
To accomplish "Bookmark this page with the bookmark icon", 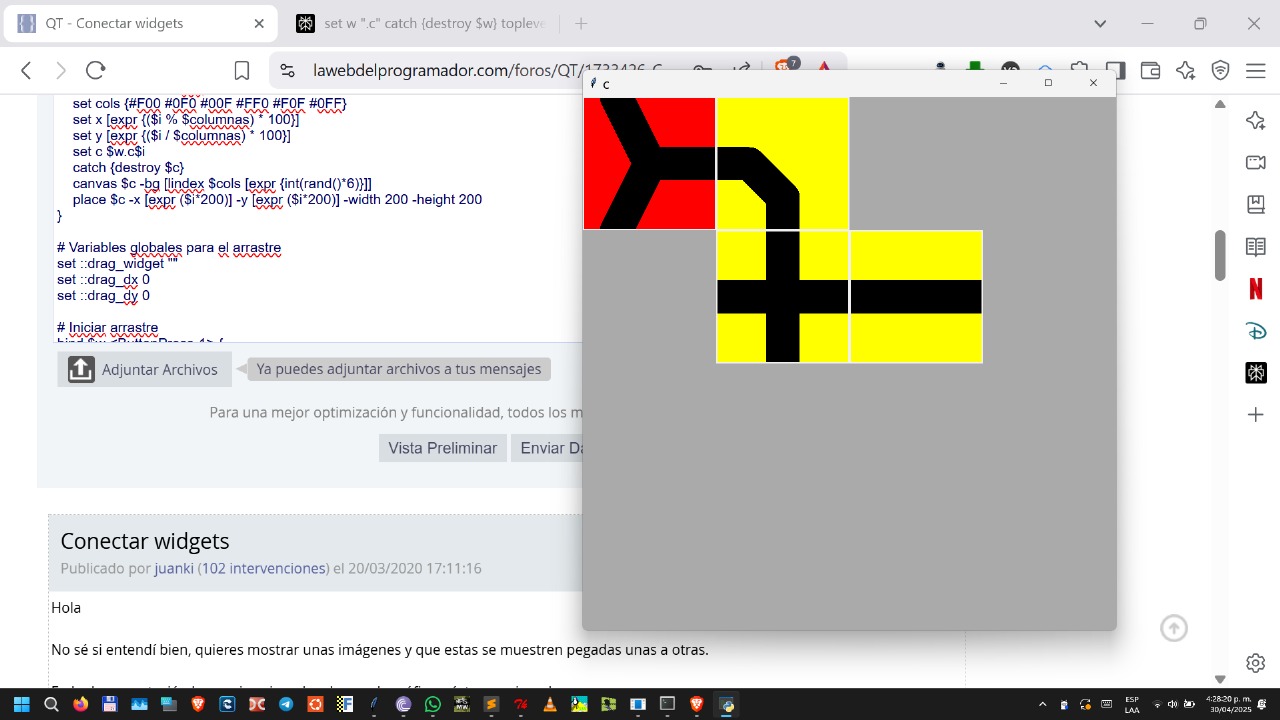I will click(x=242, y=71).
